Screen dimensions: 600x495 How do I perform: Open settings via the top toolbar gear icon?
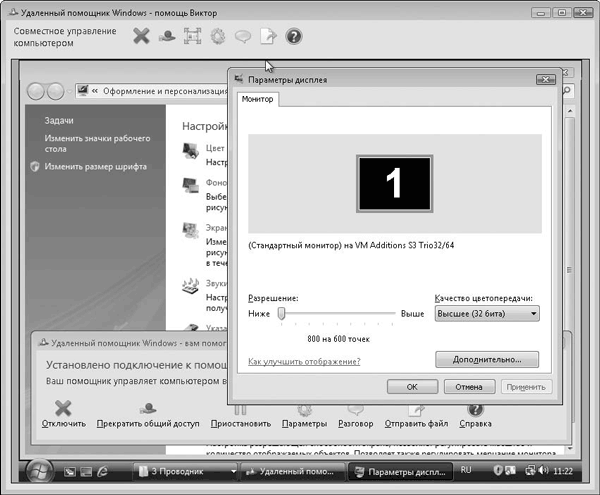(x=217, y=36)
